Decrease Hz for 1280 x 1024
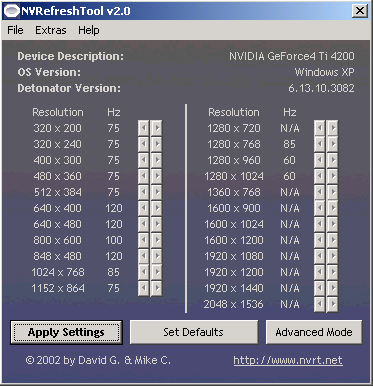Screen dimensions: 373x388 point(320,176)
